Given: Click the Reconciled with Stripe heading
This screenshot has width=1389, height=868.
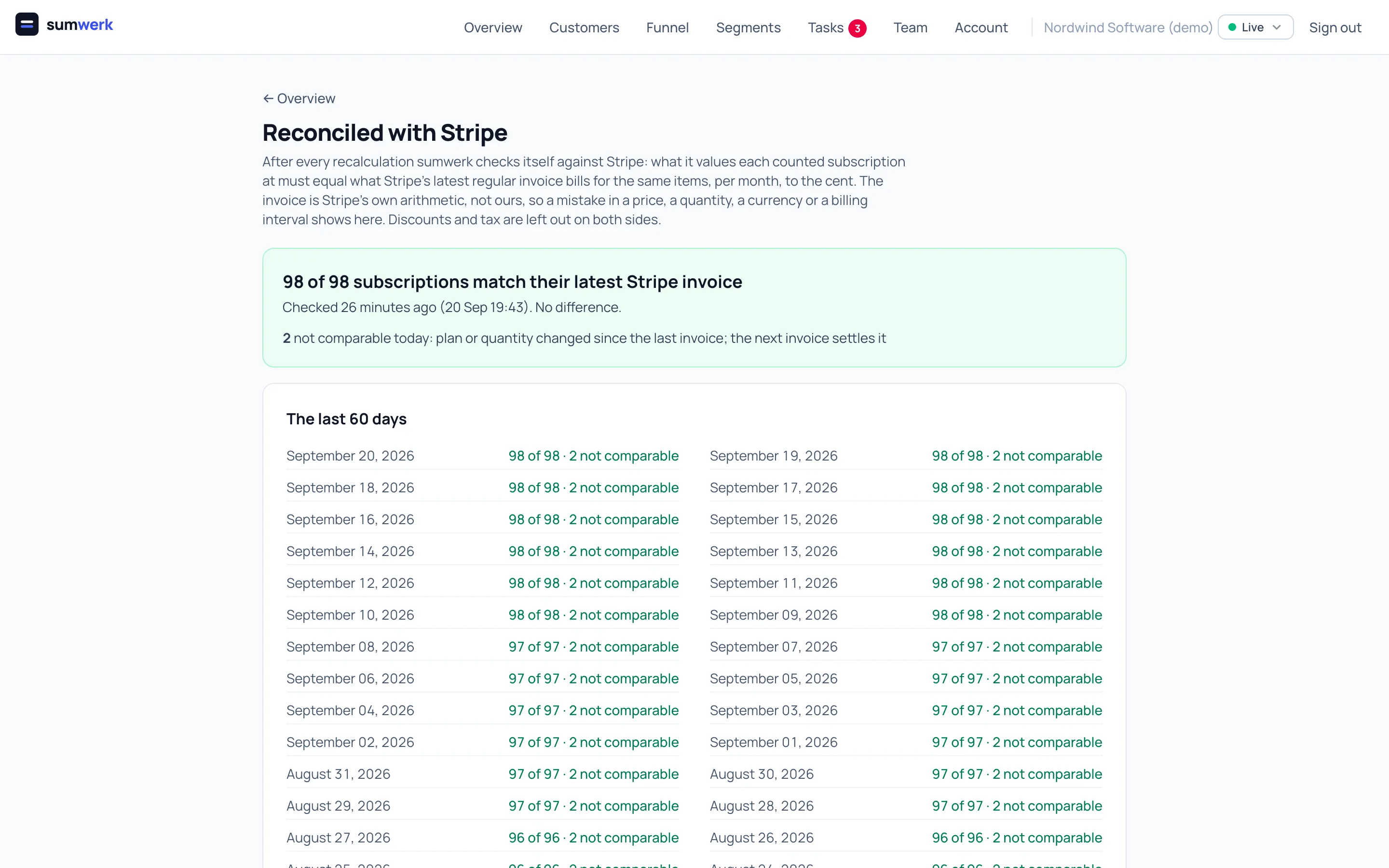Looking at the screenshot, I should (x=384, y=133).
